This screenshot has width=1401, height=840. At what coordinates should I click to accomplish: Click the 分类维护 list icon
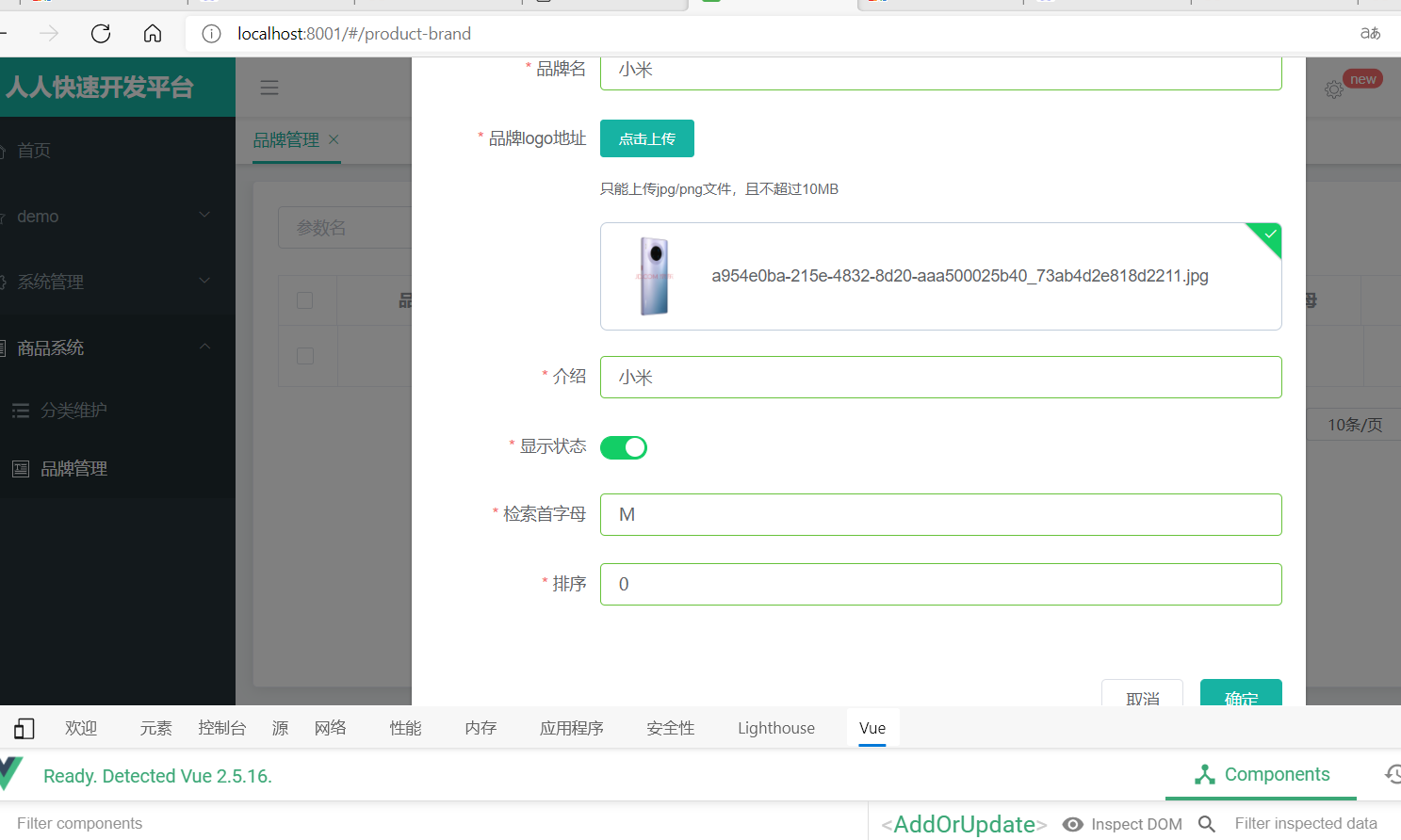point(21,411)
